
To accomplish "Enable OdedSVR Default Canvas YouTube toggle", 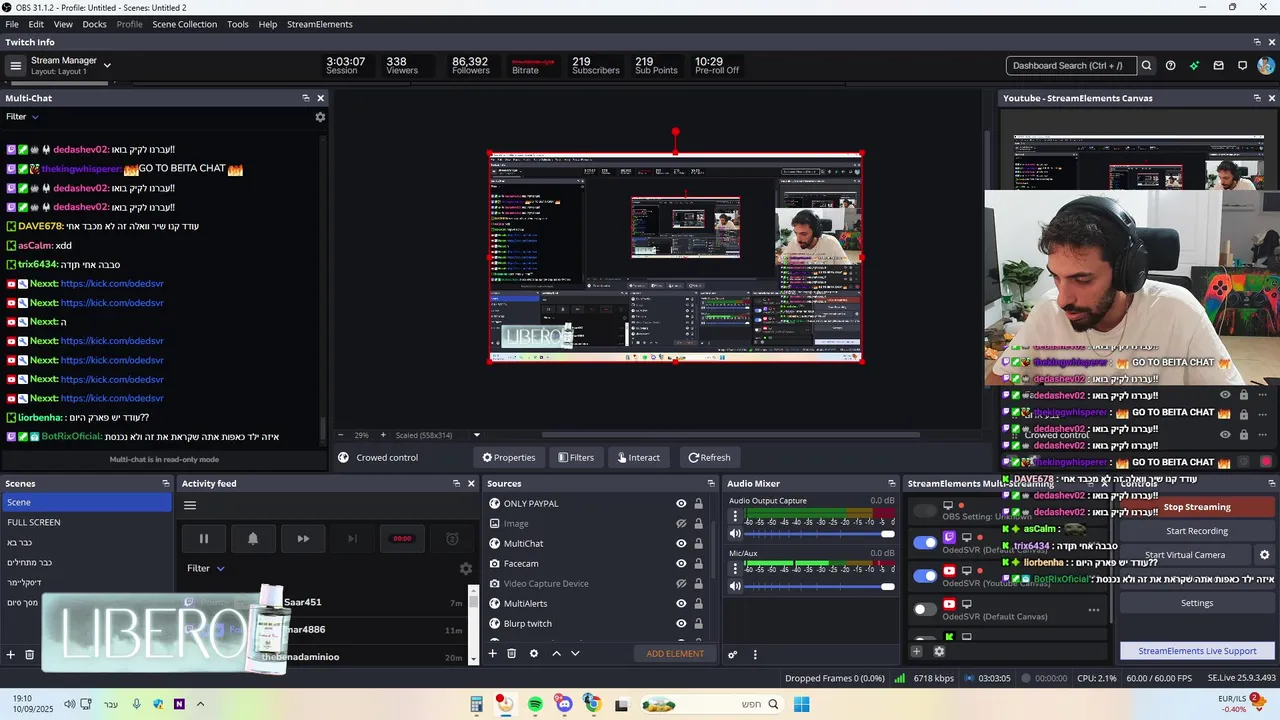I will (925, 609).
